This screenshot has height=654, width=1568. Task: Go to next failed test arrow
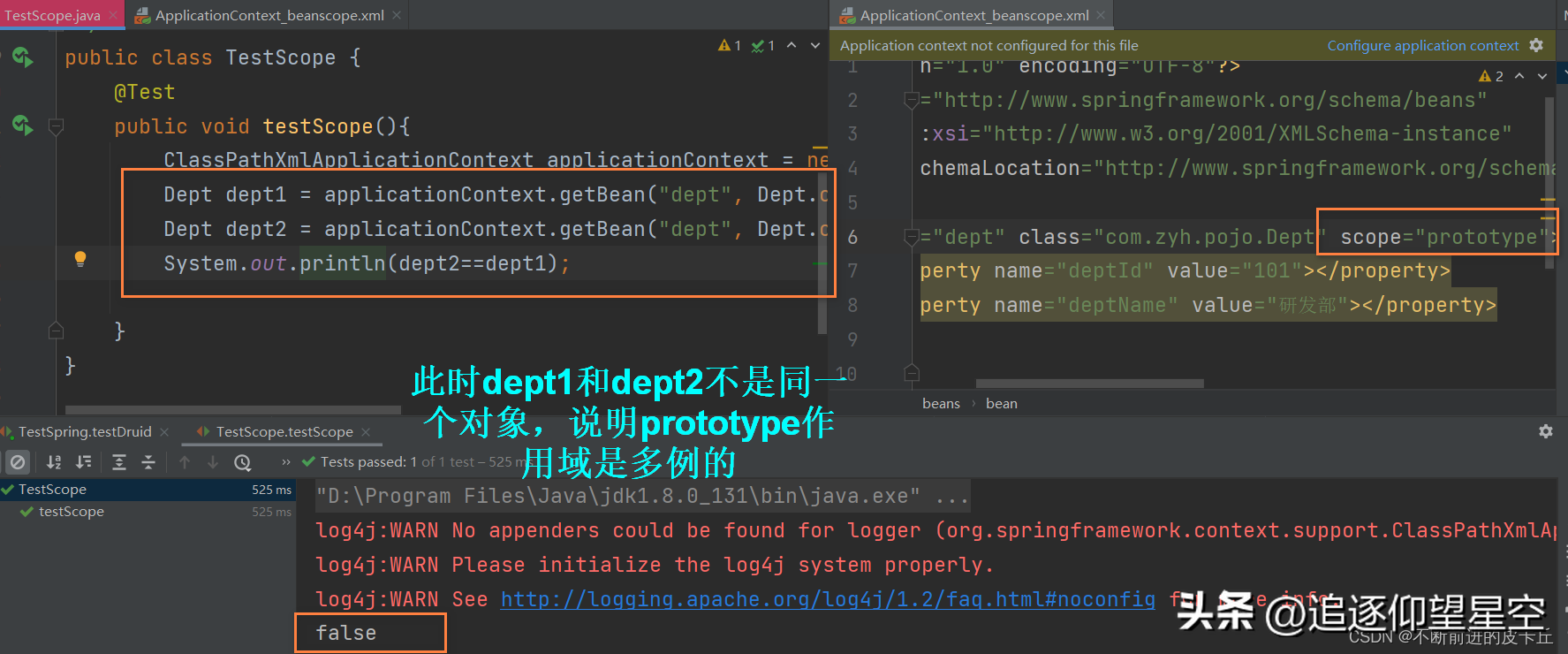click(x=213, y=461)
